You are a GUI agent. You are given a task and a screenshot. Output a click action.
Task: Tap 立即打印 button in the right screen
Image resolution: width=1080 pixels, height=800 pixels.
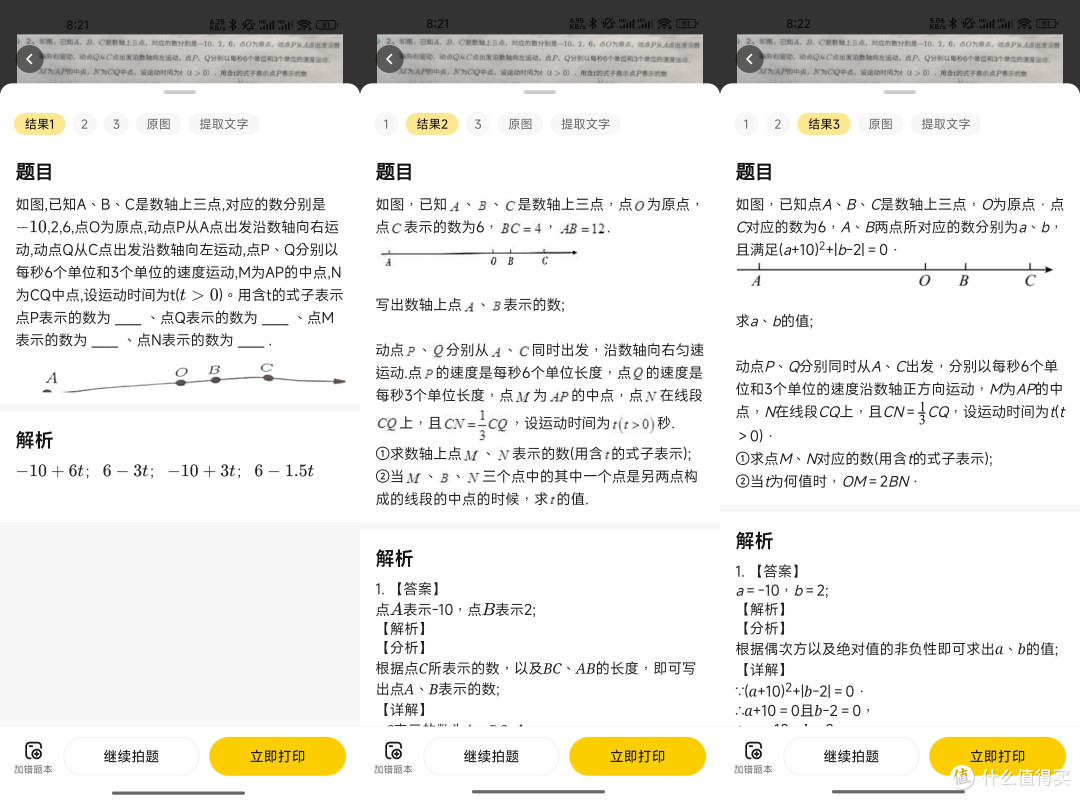(x=998, y=756)
